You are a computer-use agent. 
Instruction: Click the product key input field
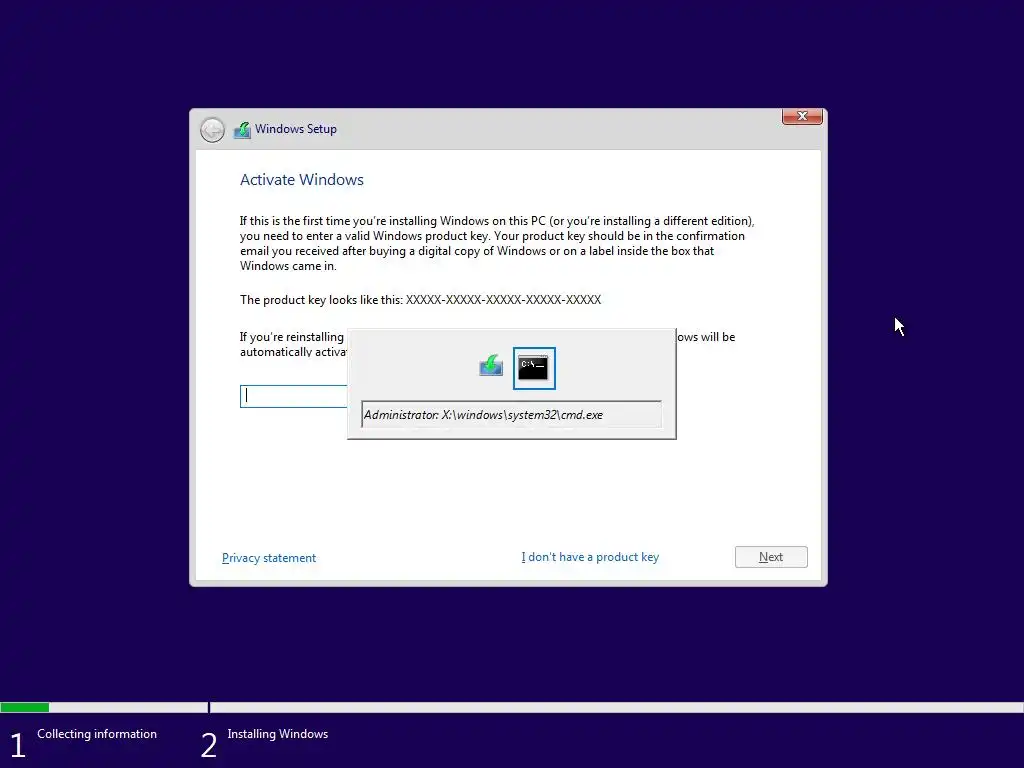click(293, 396)
